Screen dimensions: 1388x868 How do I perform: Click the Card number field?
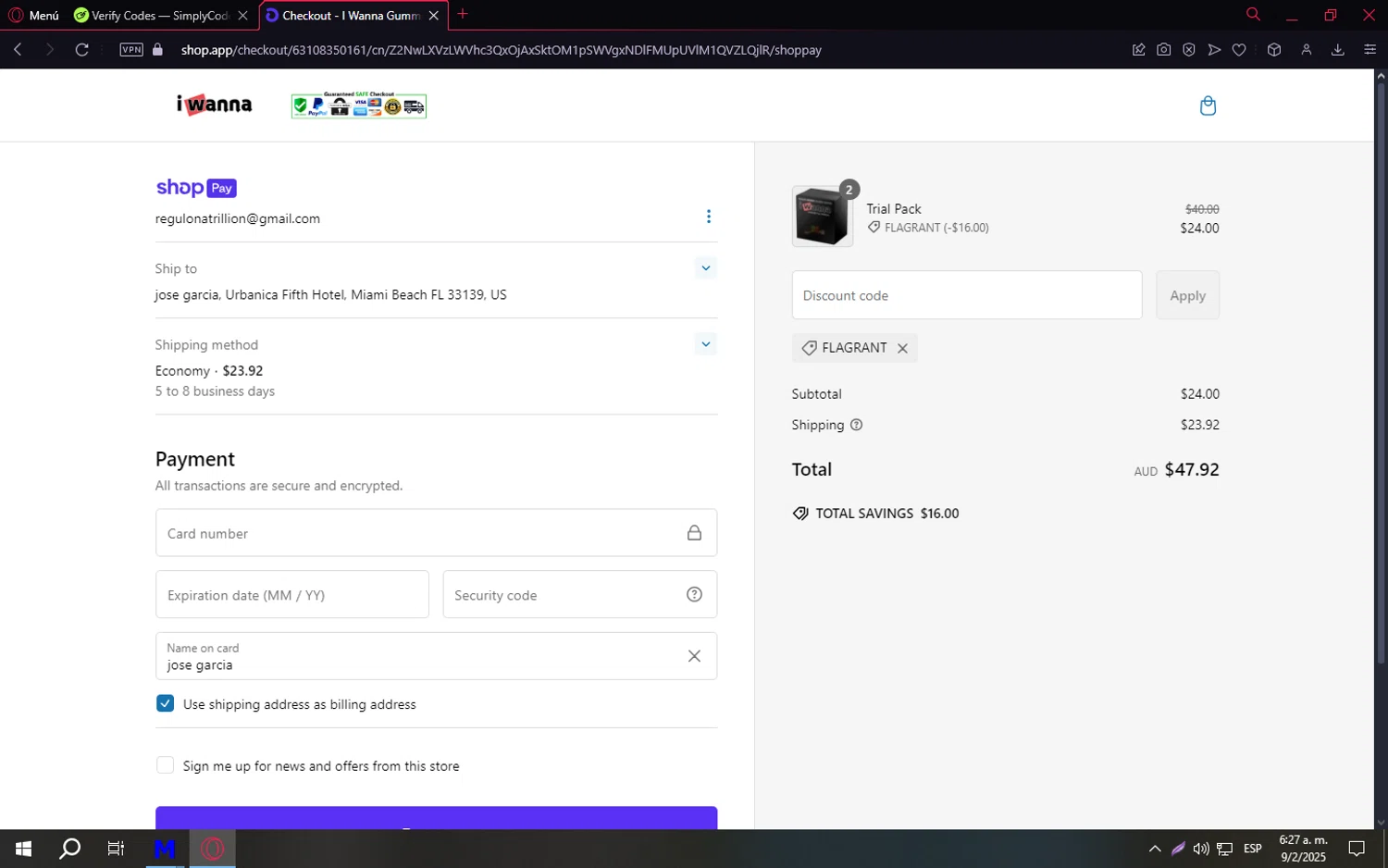(x=436, y=533)
